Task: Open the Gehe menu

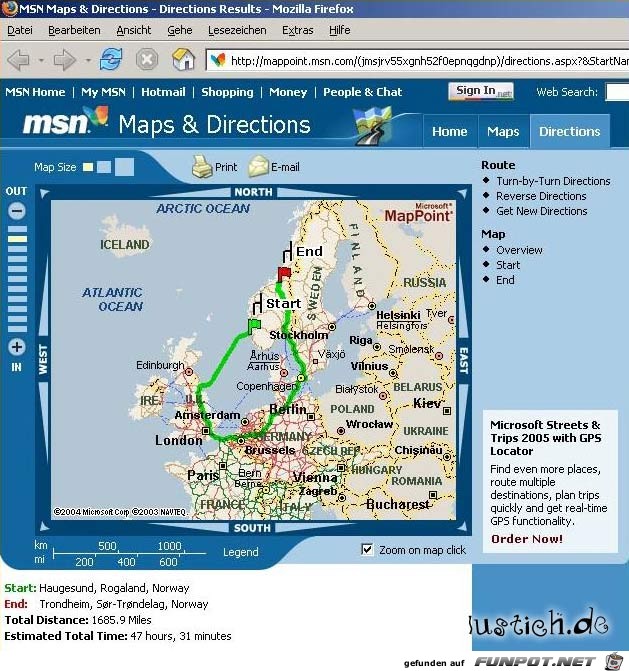Action: (179, 30)
